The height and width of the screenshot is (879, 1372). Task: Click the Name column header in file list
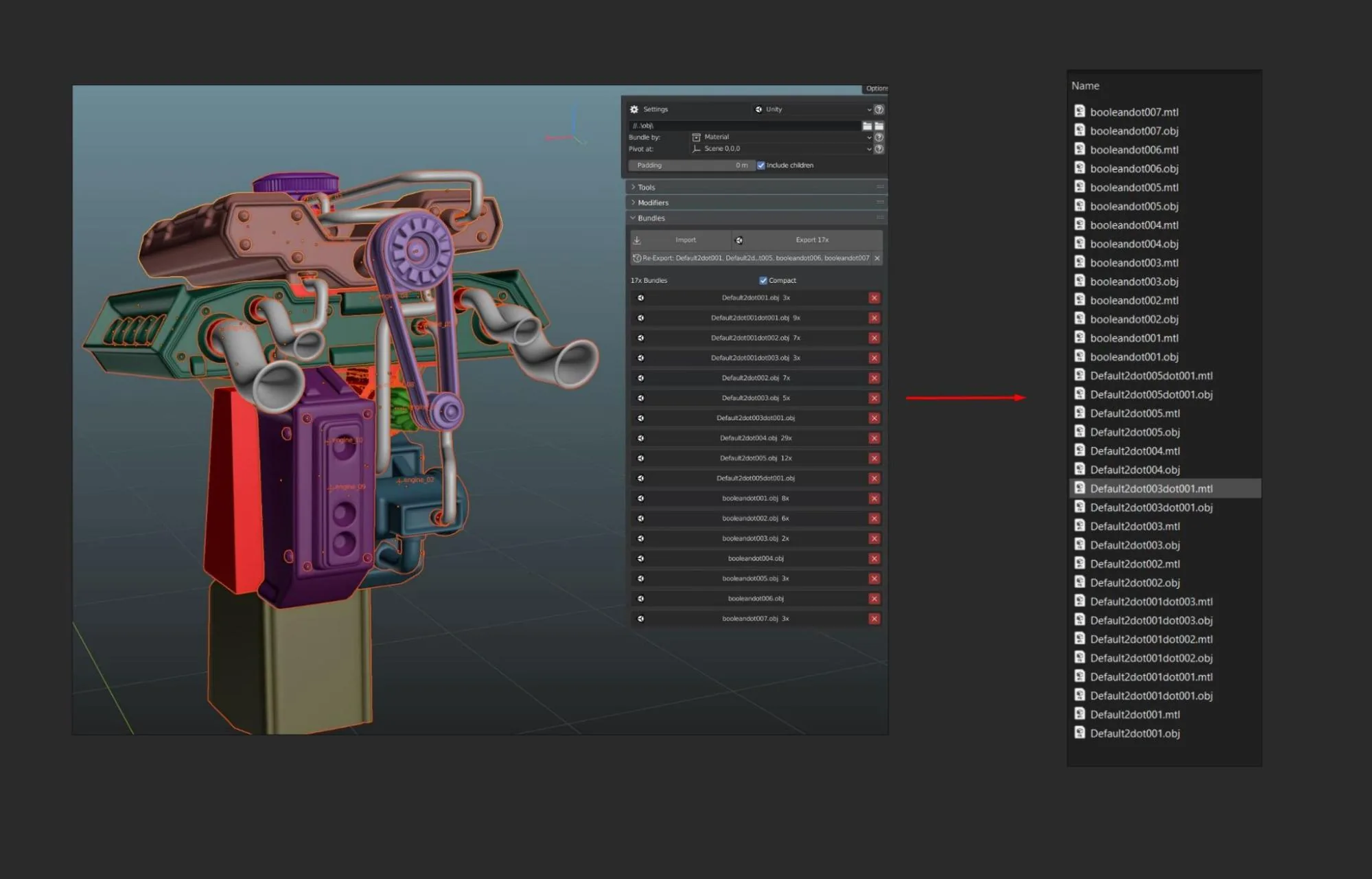pos(1085,86)
